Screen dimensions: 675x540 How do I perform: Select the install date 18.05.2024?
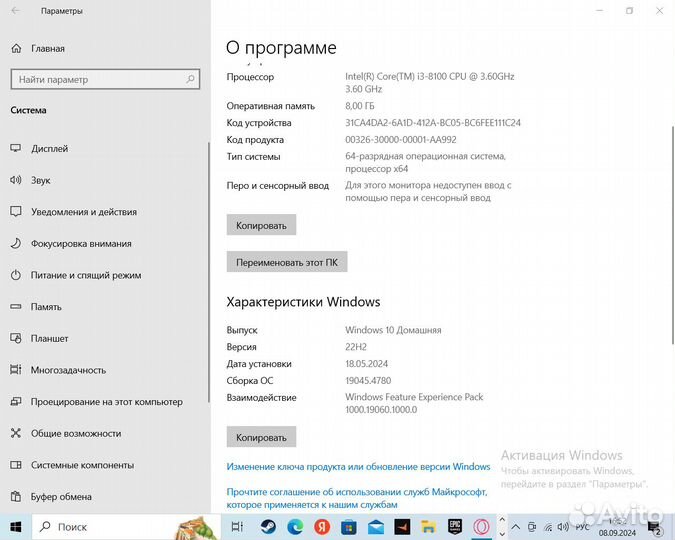(366, 364)
